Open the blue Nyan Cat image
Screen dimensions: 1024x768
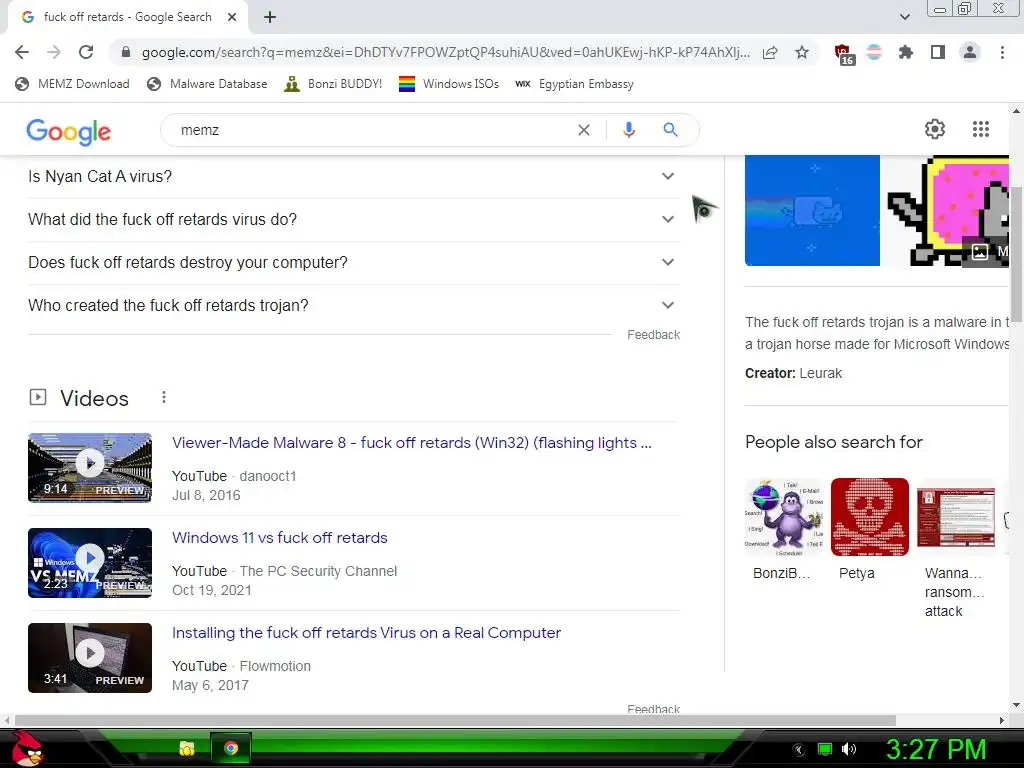(x=812, y=210)
